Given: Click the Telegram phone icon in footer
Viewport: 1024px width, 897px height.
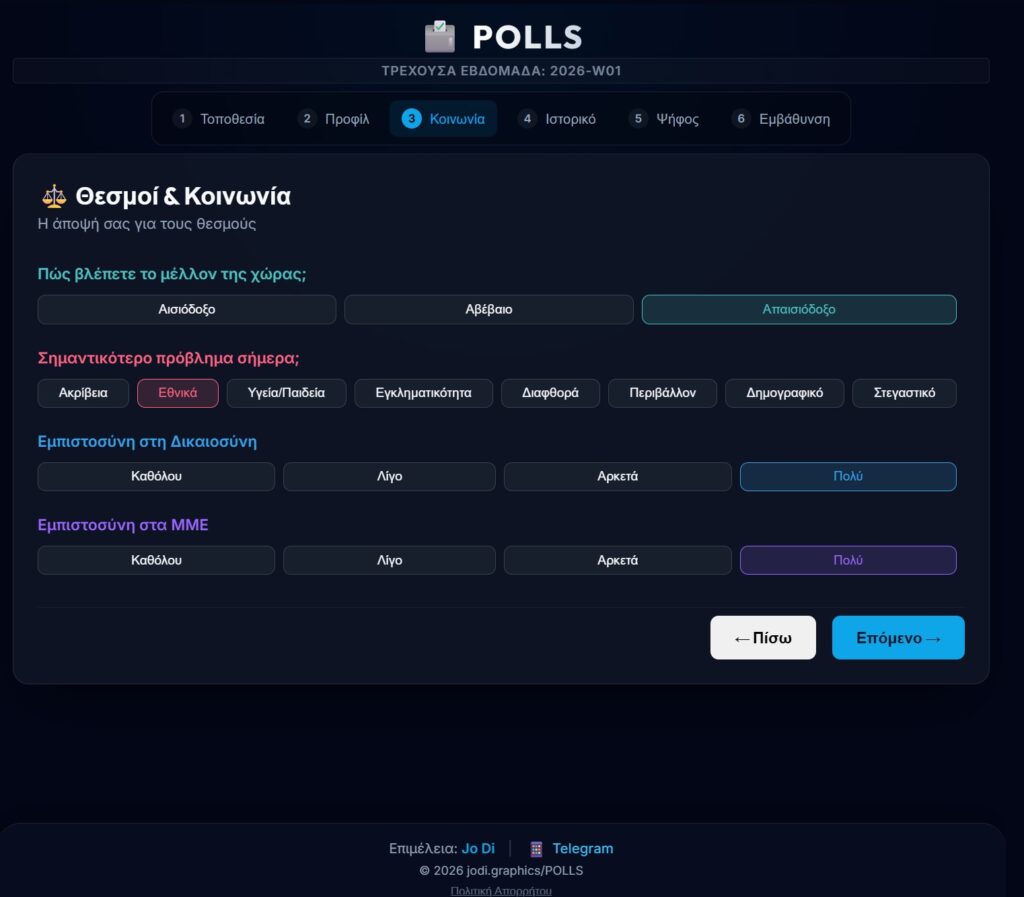Looking at the screenshot, I should coord(536,849).
